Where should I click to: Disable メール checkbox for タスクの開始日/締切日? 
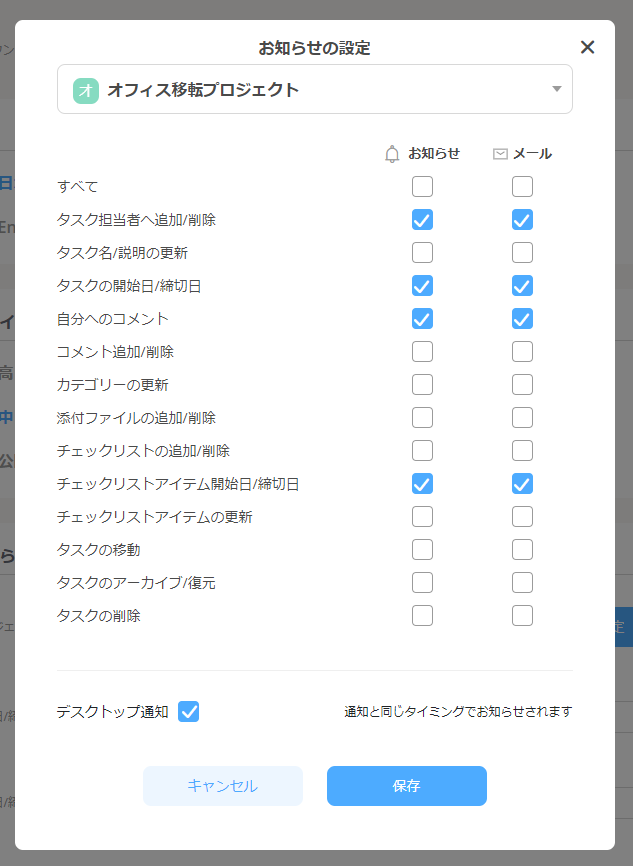point(522,285)
